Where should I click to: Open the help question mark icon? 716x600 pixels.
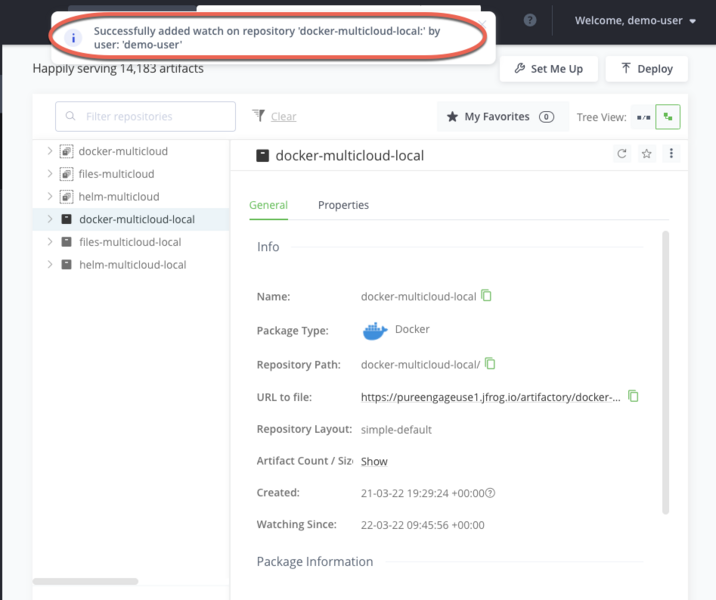click(x=530, y=20)
